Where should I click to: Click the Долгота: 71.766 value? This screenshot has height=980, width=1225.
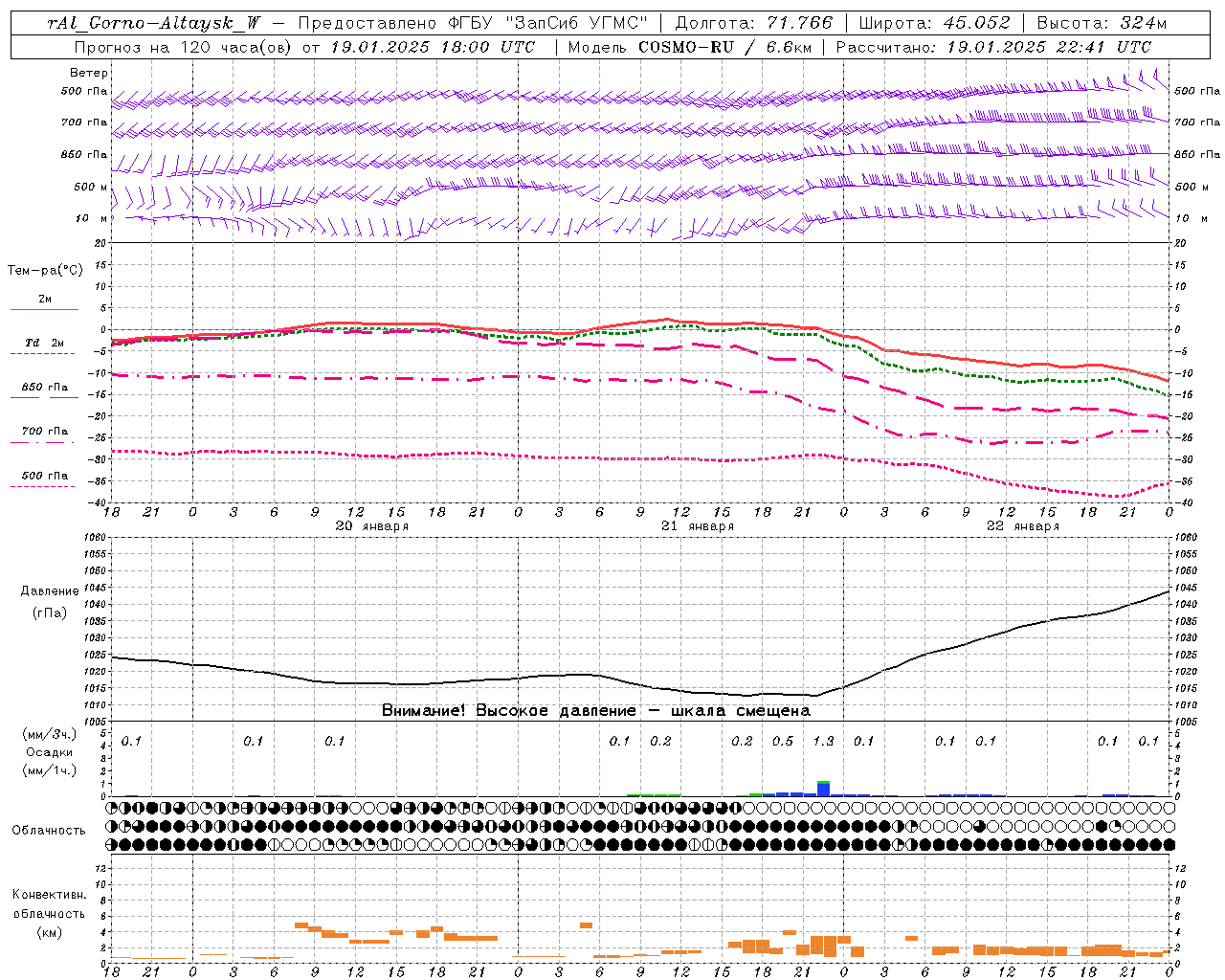(x=754, y=23)
